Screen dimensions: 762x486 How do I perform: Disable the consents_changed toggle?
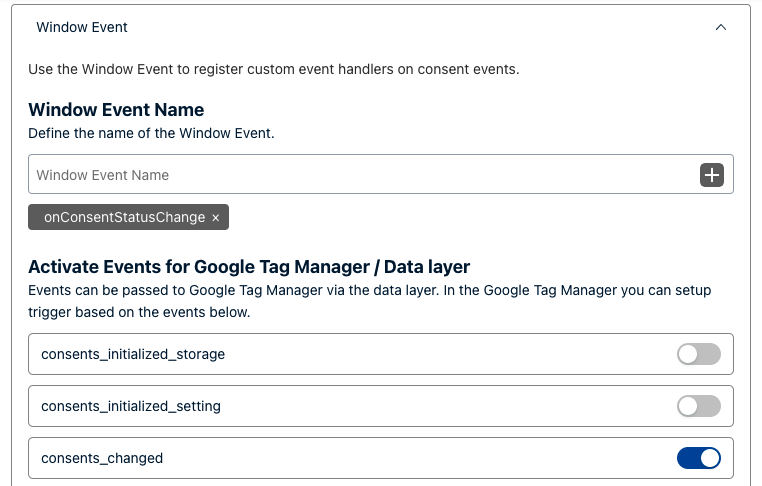pos(699,458)
